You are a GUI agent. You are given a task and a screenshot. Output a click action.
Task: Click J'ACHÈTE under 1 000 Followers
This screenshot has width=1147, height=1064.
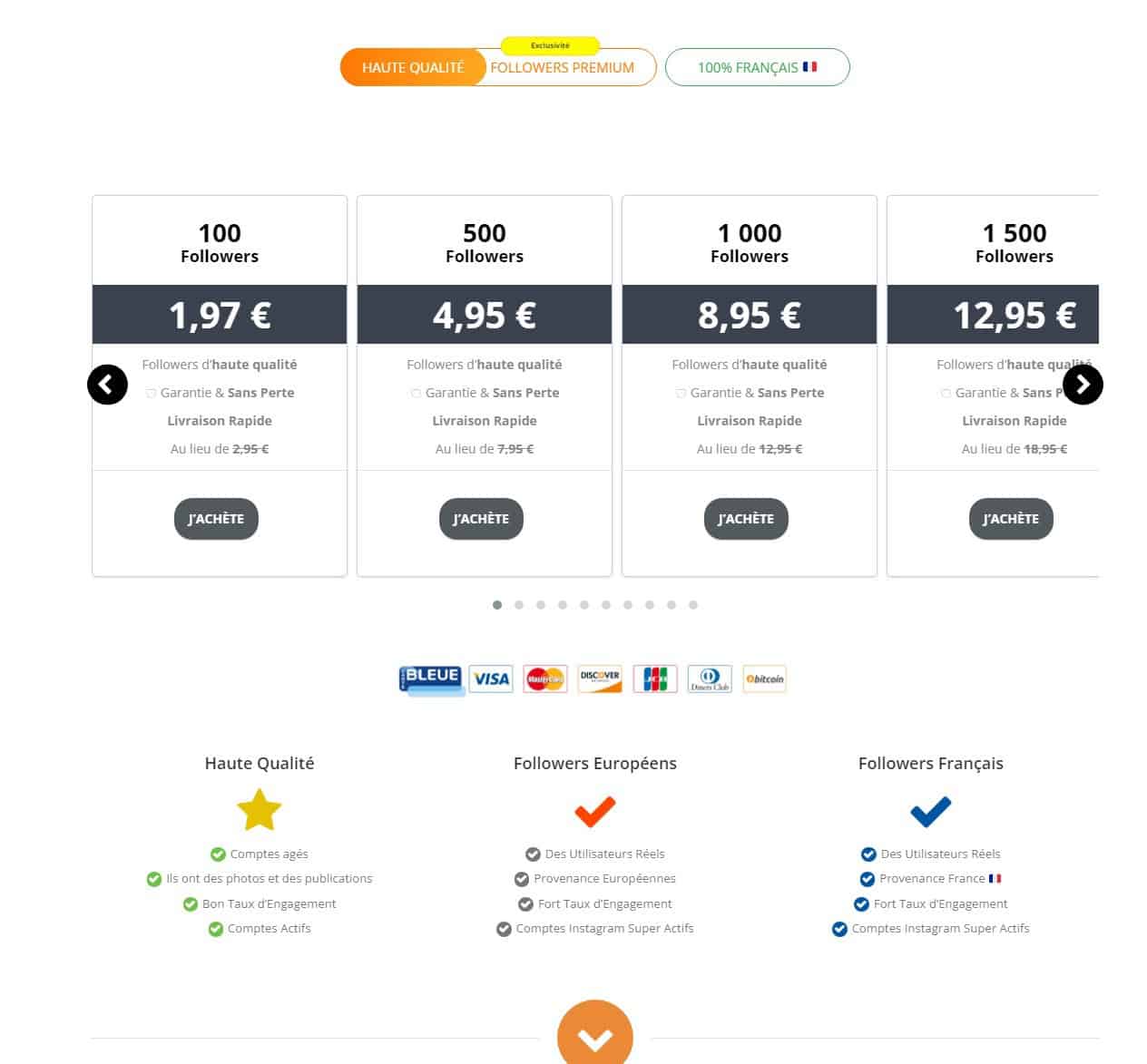(x=746, y=519)
